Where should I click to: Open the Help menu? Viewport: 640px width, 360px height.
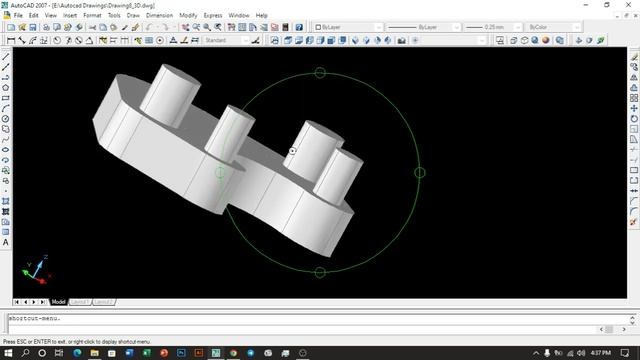[x=262, y=15]
